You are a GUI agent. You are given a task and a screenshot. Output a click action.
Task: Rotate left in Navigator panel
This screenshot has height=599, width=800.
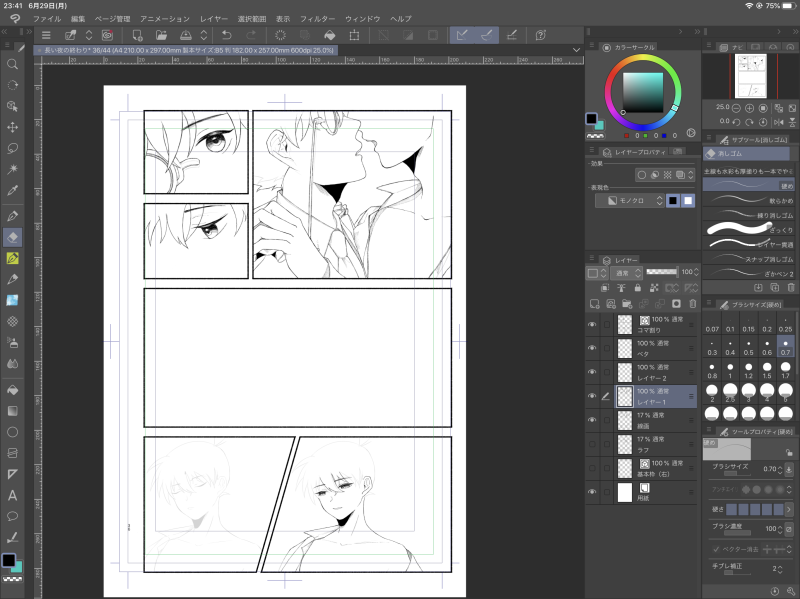(736, 122)
